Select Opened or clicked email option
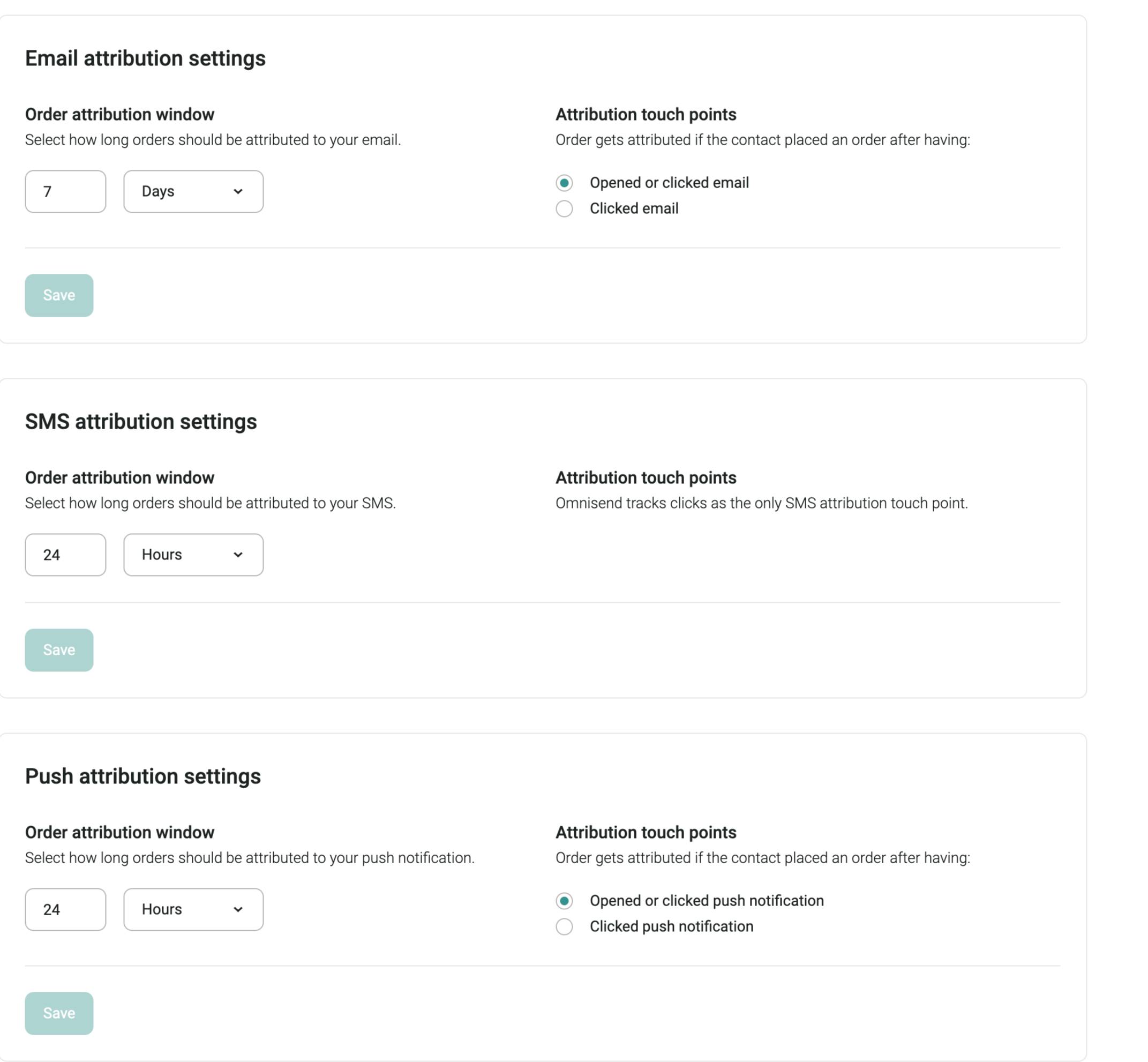The height and width of the screenshot is (1062, 1148). (x=564, y=183)
